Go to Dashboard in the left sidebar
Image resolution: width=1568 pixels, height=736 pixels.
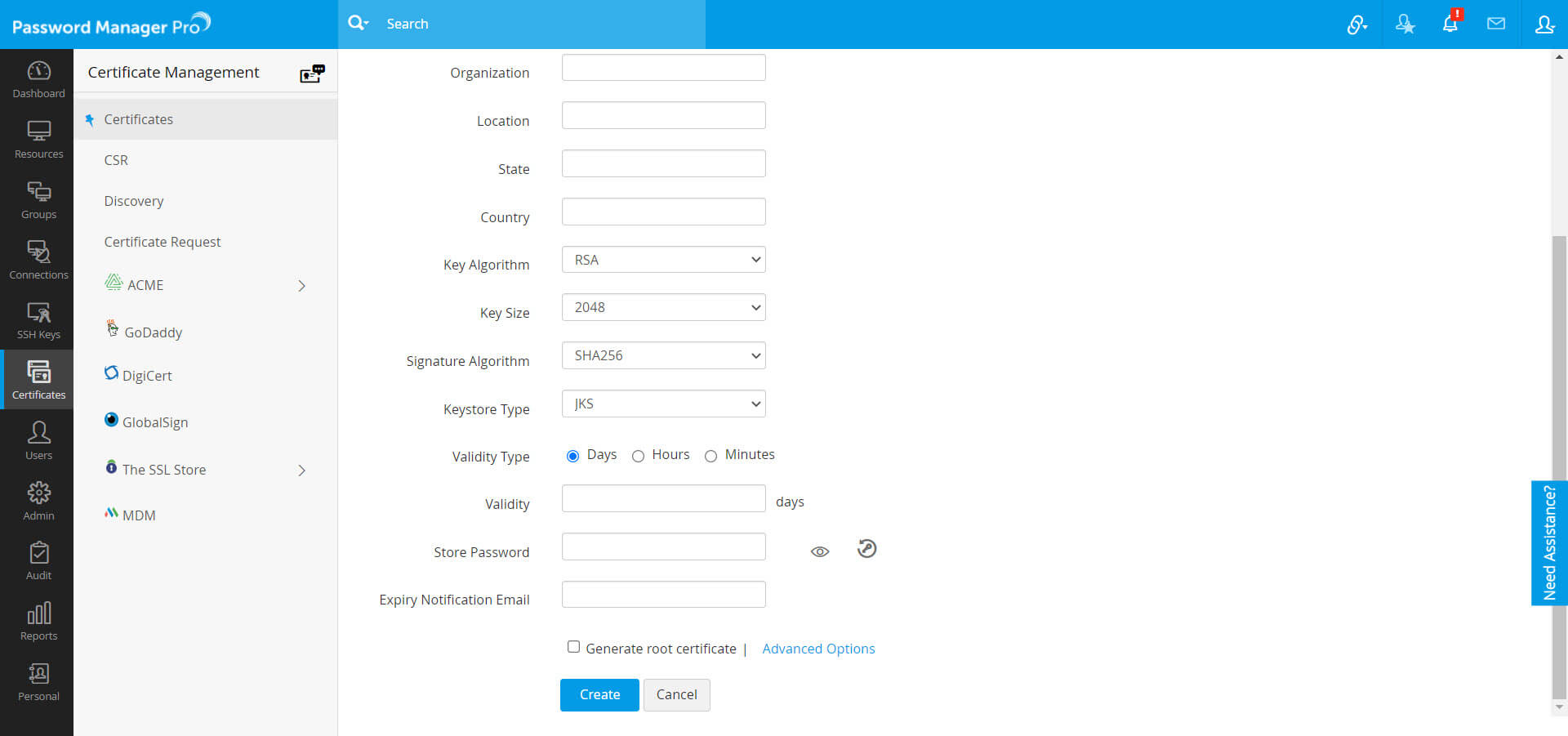38,79
